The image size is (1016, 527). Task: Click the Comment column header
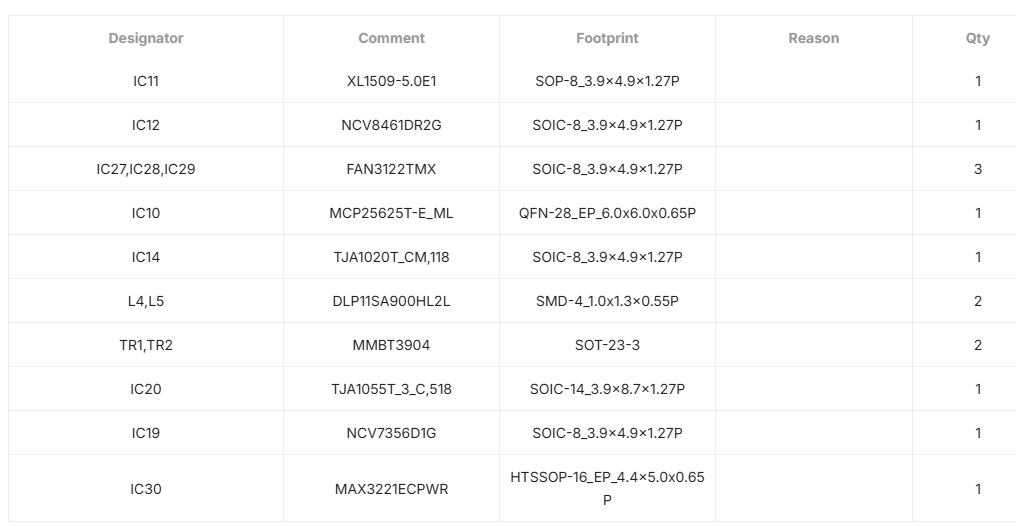[x=391, y=38]
